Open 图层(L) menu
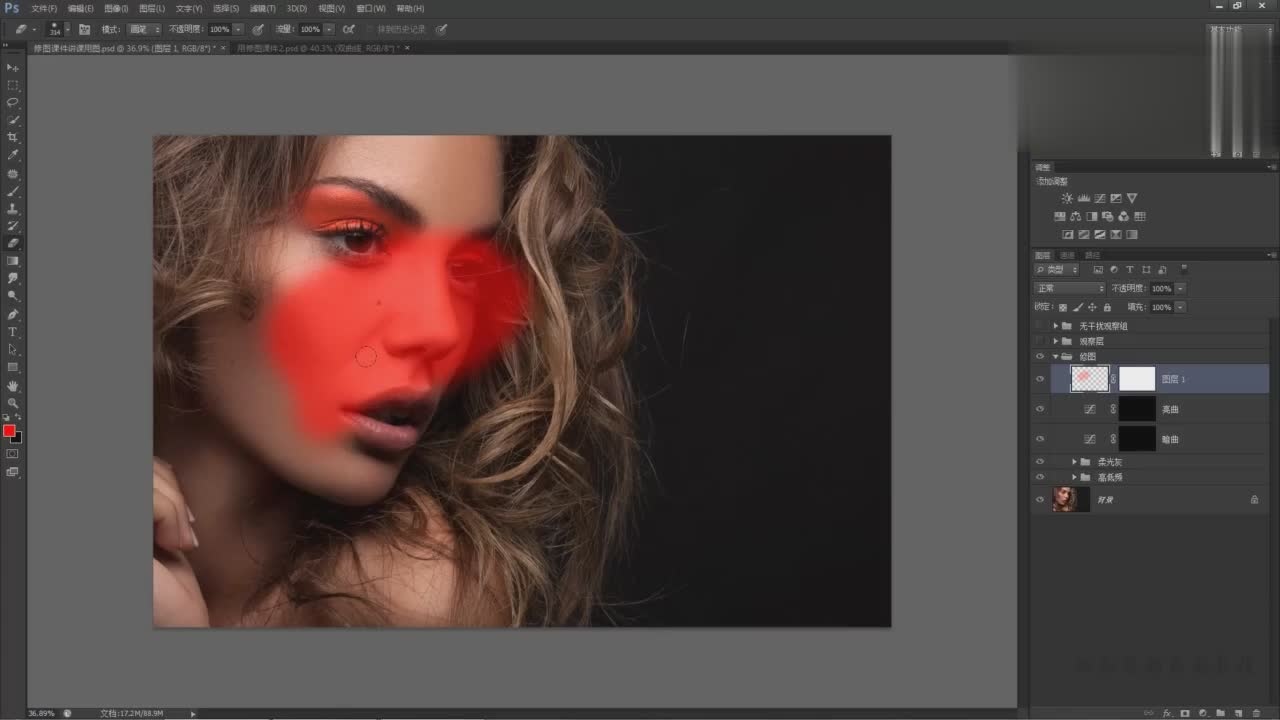Screen dimensions: 1280x720 153,8
